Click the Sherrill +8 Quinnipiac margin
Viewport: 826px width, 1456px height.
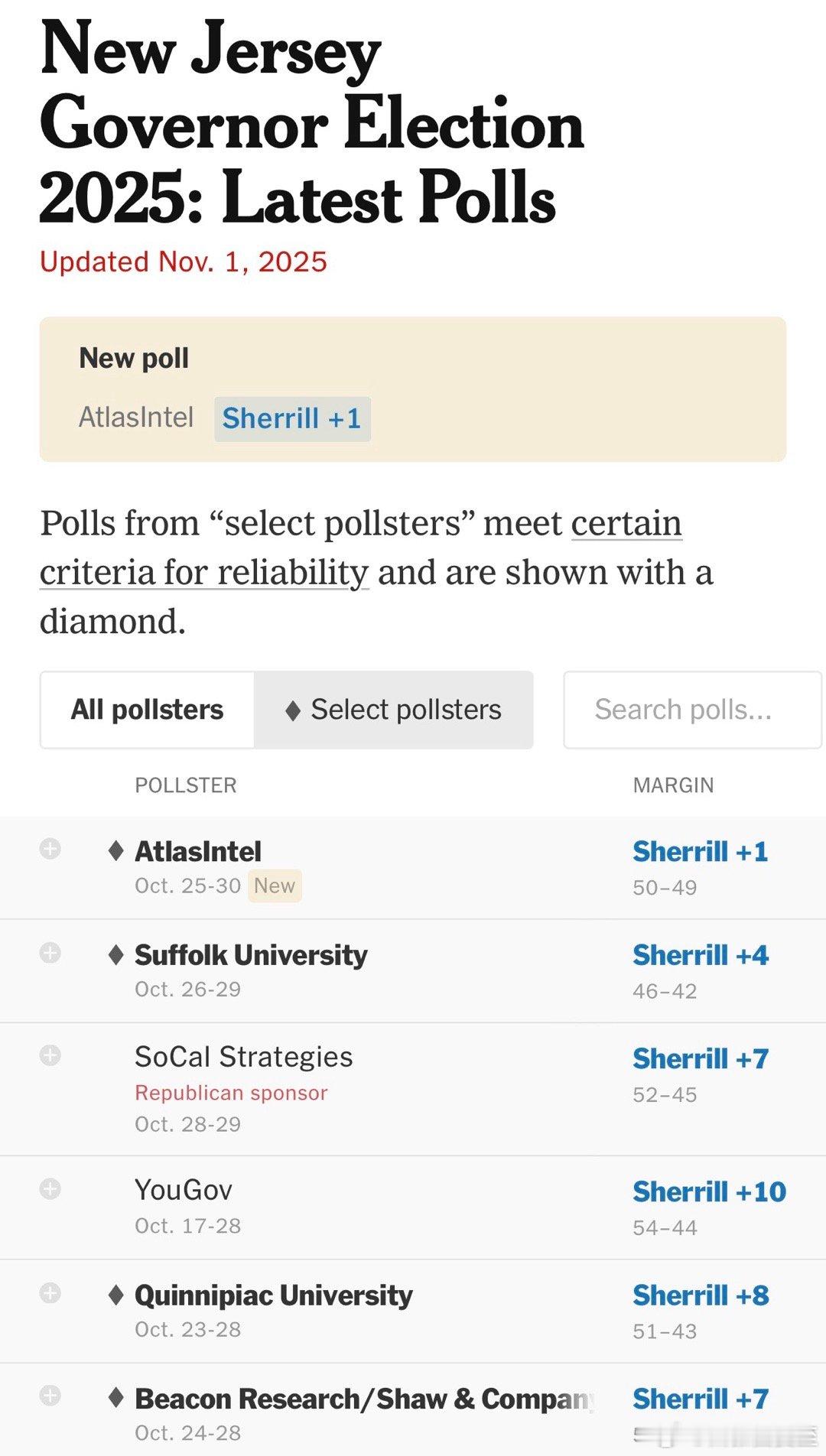pyautogui.click(x=701, y=1295)
